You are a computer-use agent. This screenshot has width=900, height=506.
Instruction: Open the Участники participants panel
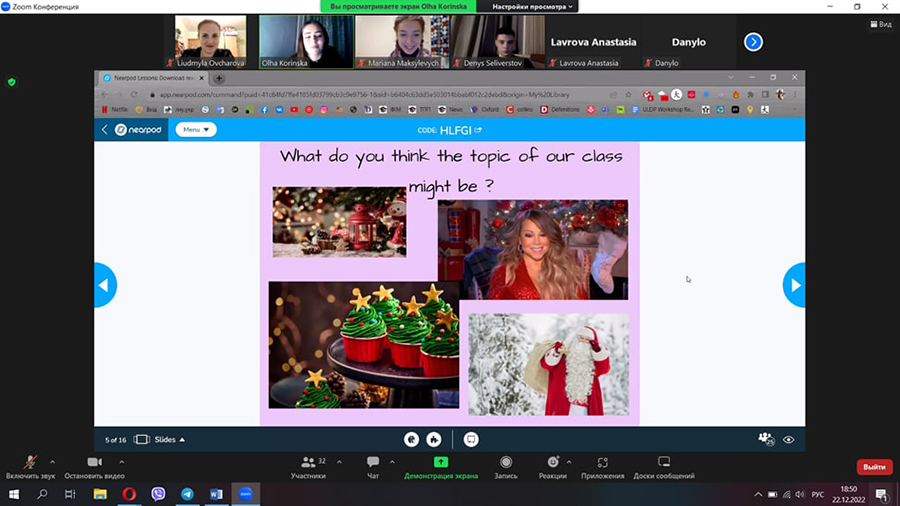(309, 468)
